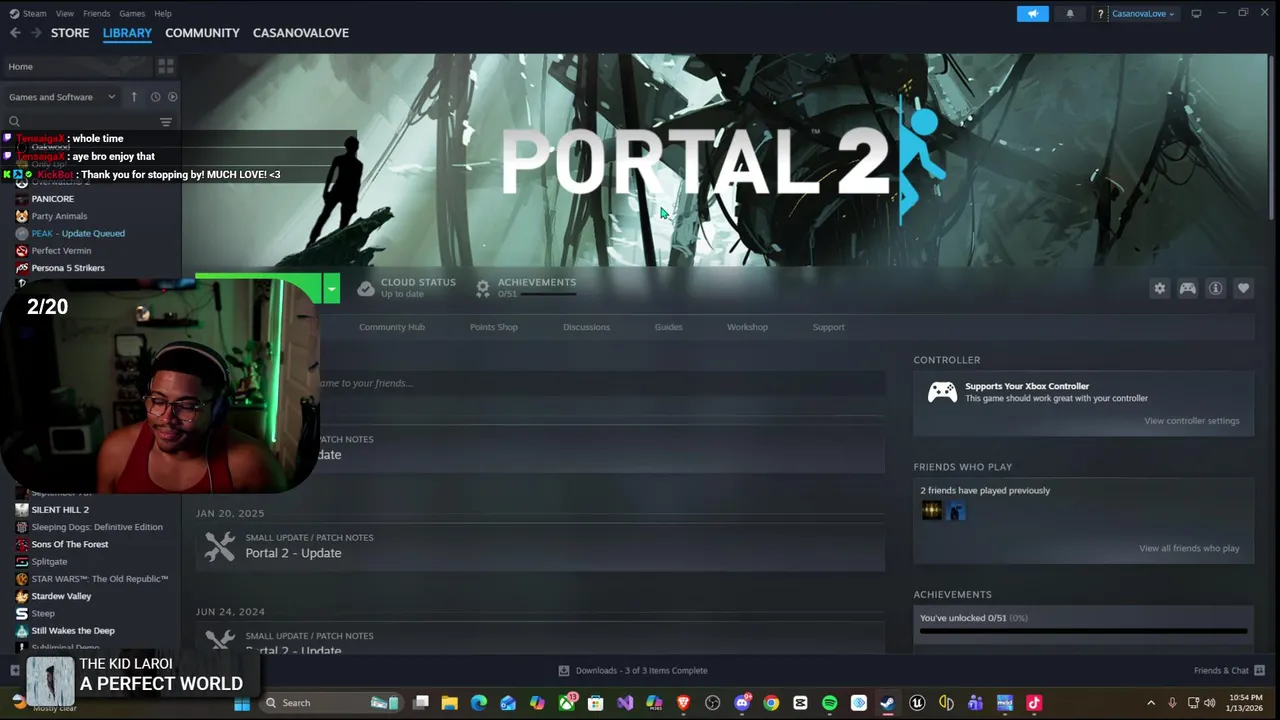1280x720 pixels.
Task: Click the blue megaphone announcements button
Action: tap(1033, 14)
